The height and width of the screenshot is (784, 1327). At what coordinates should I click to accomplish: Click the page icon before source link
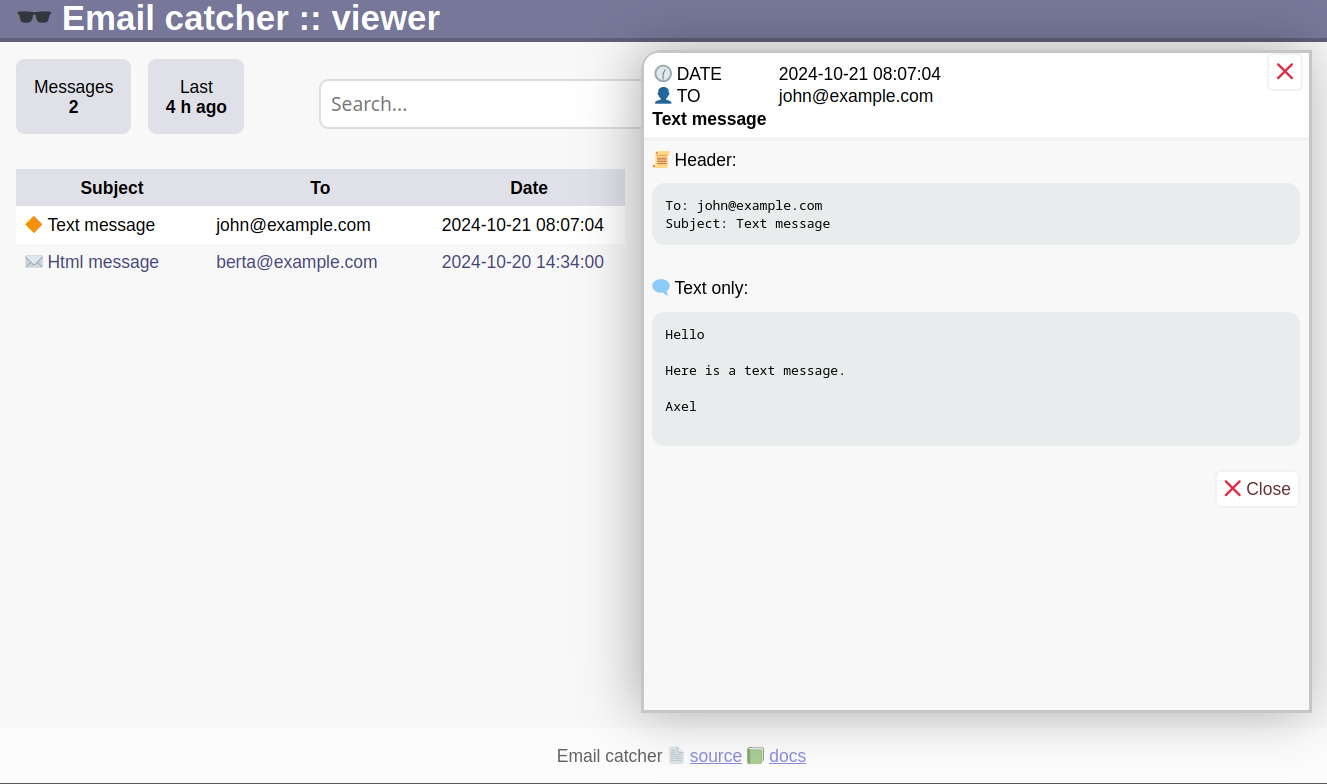(x=677, y=755)
